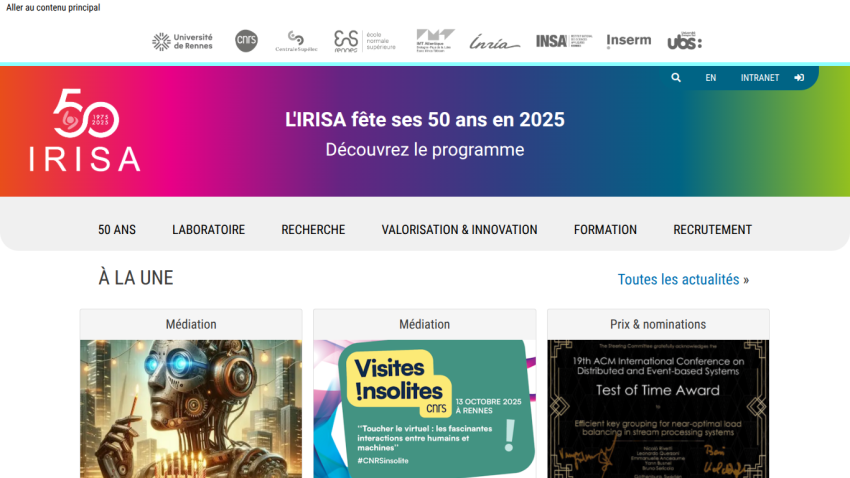Image resolution: width=850 pixels, height=478 pixels.
Task: Open the FORMATION menu
Action: point(606,230)
